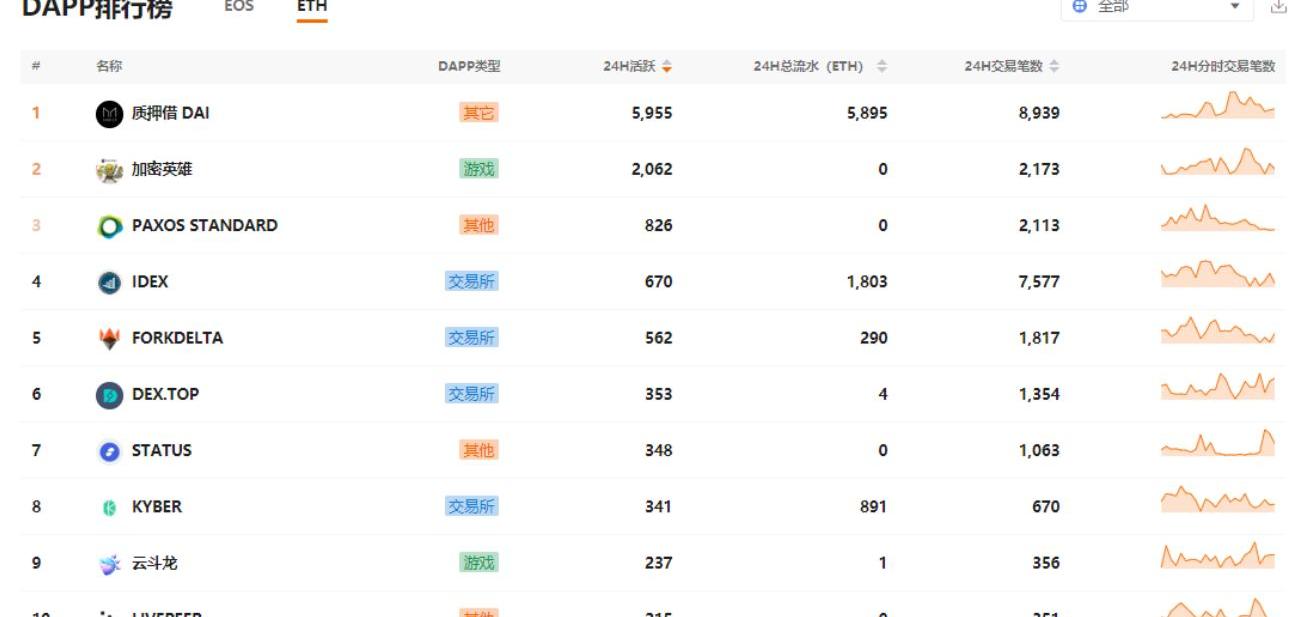
Task: Click the 24H分时交易笔数 column header
Action: (1223, 67)
